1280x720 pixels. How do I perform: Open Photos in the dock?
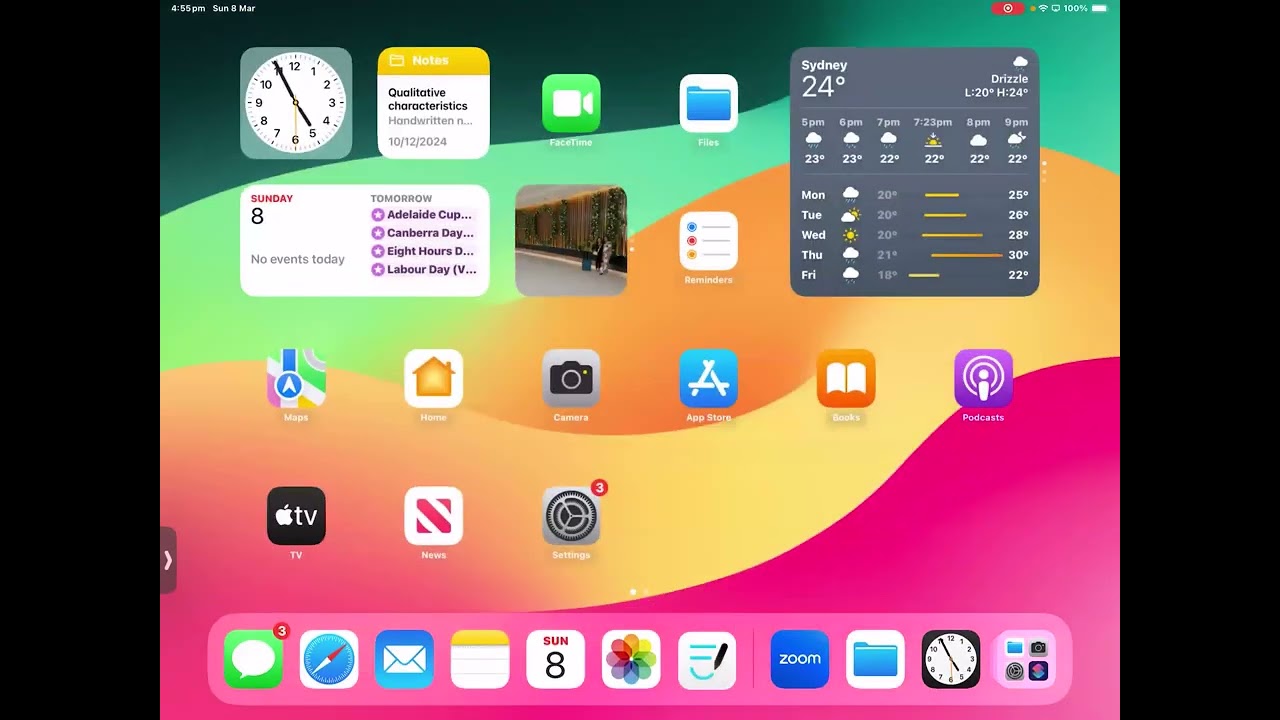[x=631, y=659]
